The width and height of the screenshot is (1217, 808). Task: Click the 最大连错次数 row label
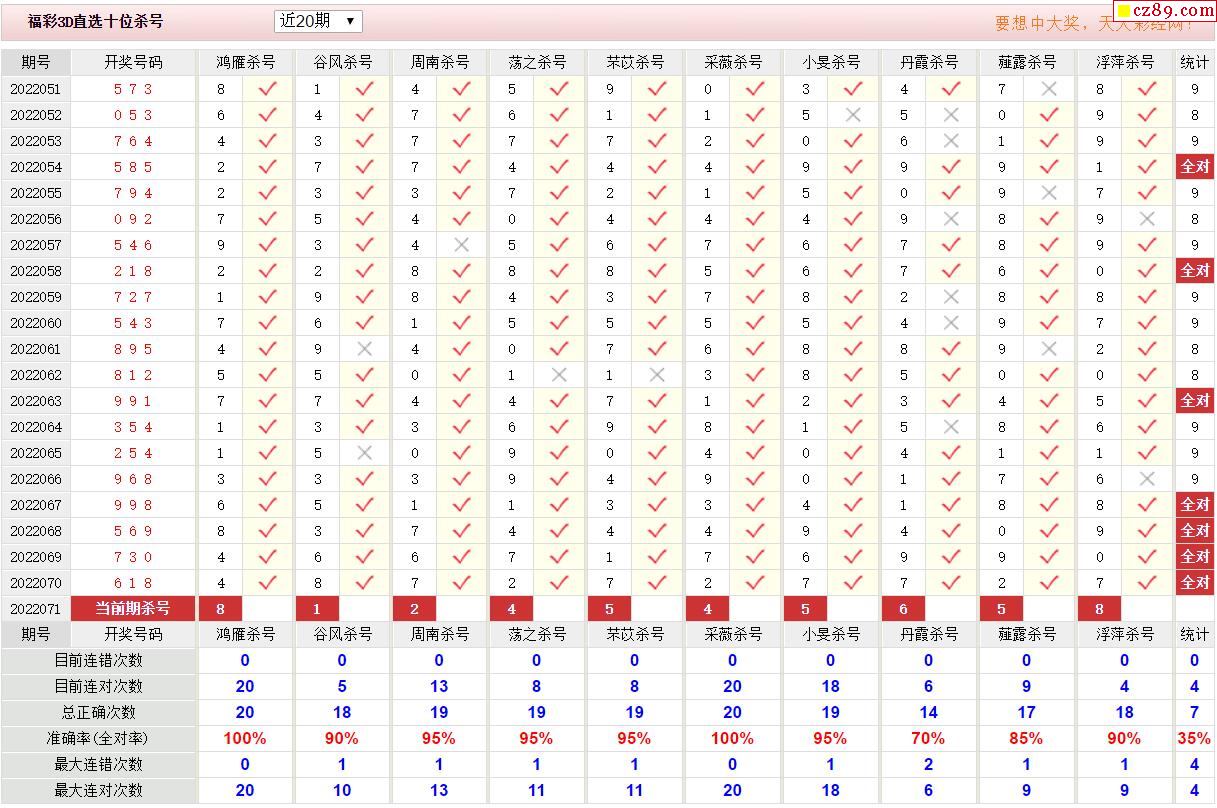point(99,765)
